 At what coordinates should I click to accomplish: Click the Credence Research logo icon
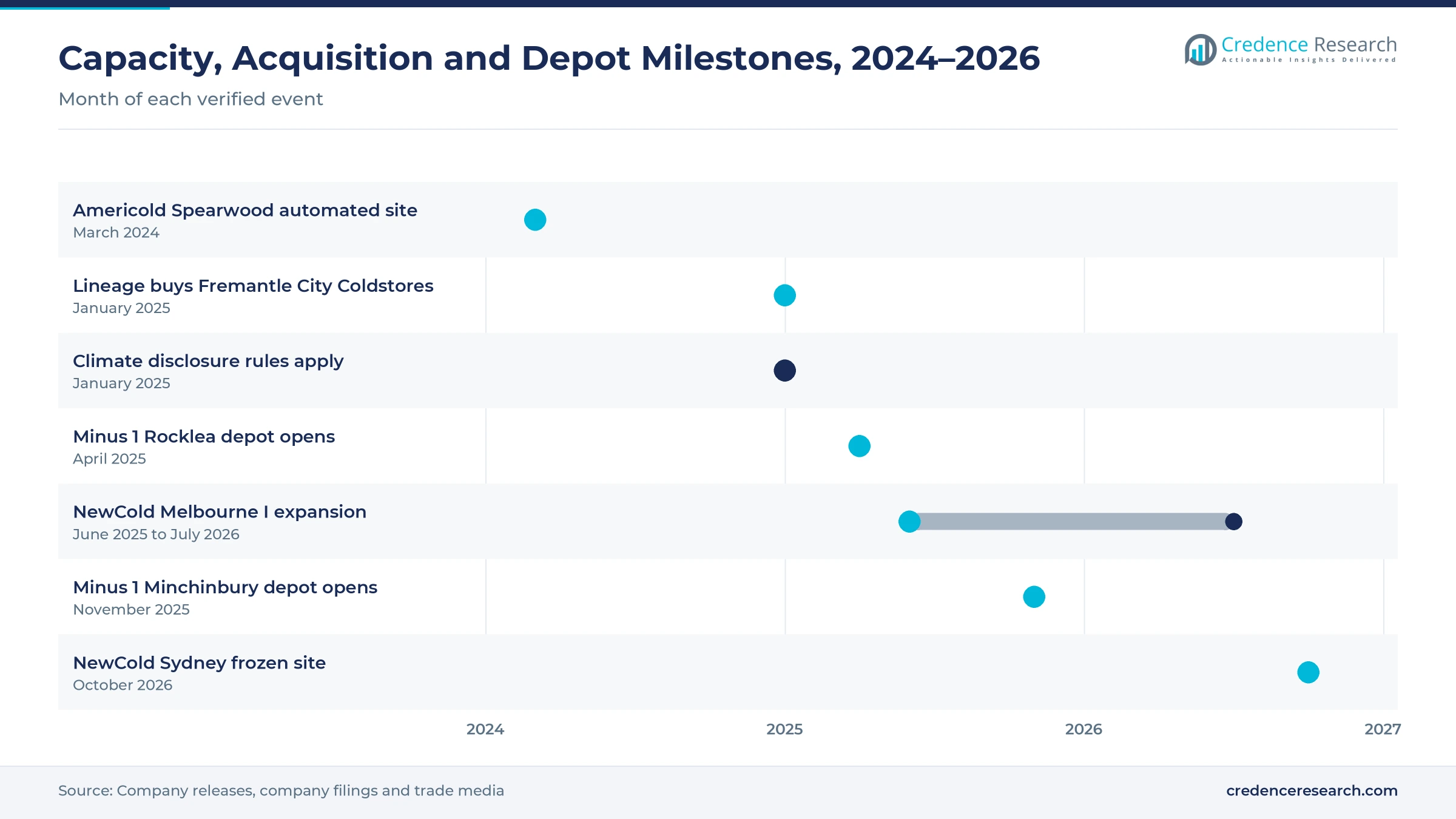[1200, 50]
